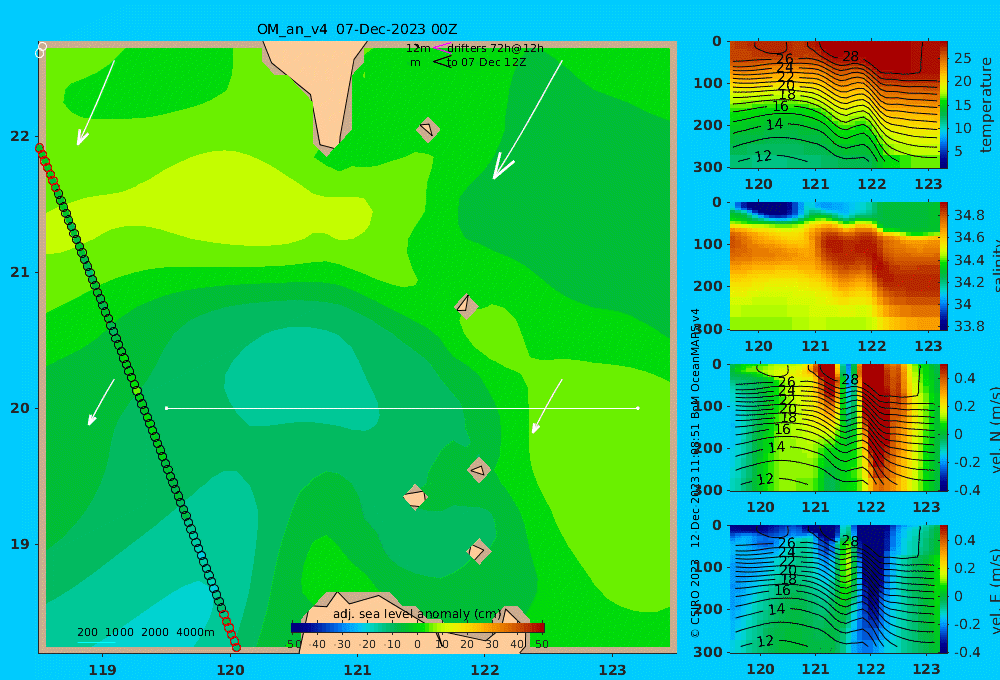Viewport: 1000px width, 680px height.
Task: Click the longitude label '119' under the map
Action: click(103, 670)
